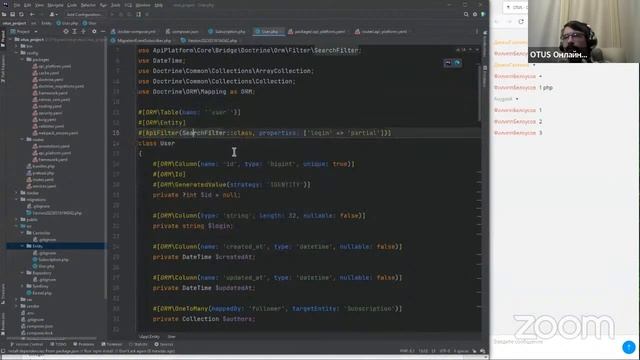Click the editor tabs overflow menu
This screenshot has height=360, width=640.
tap(476, 31)
